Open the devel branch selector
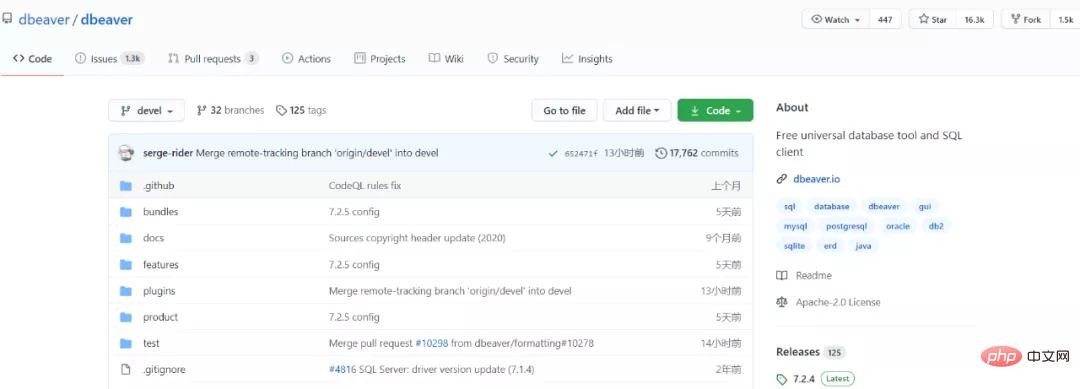 [x=146, y=110]
